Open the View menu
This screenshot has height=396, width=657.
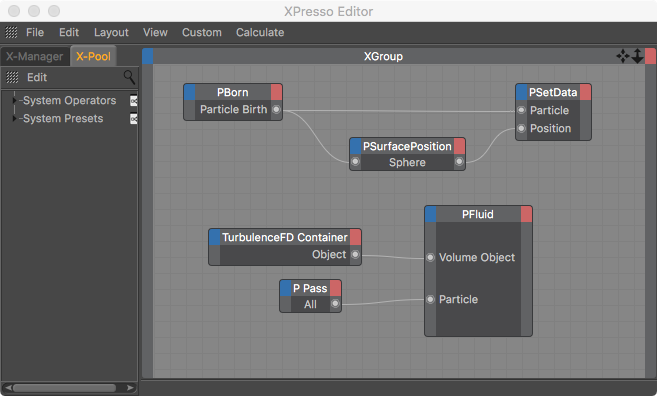tap(155, 32)
